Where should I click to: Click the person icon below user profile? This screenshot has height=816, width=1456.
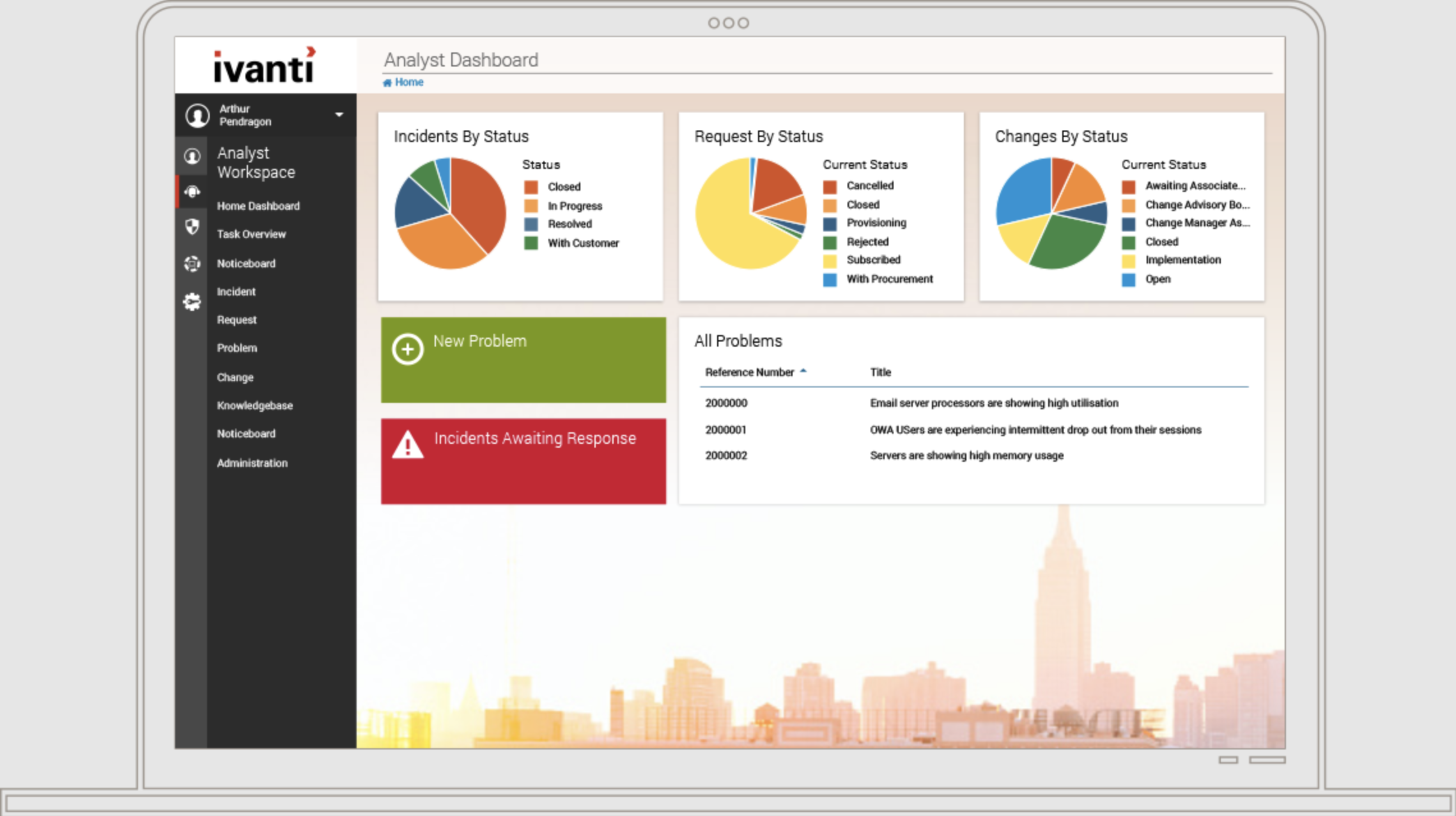pos(192,156)
